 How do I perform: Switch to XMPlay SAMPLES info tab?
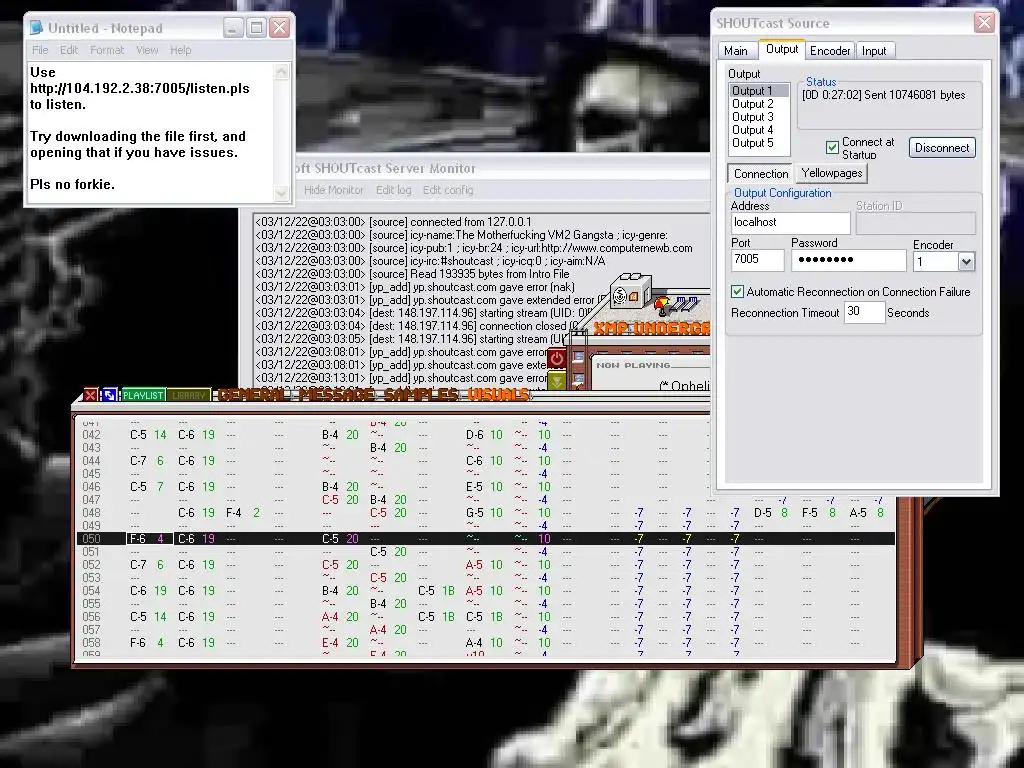pyautogui.click(x=421, y=394)
